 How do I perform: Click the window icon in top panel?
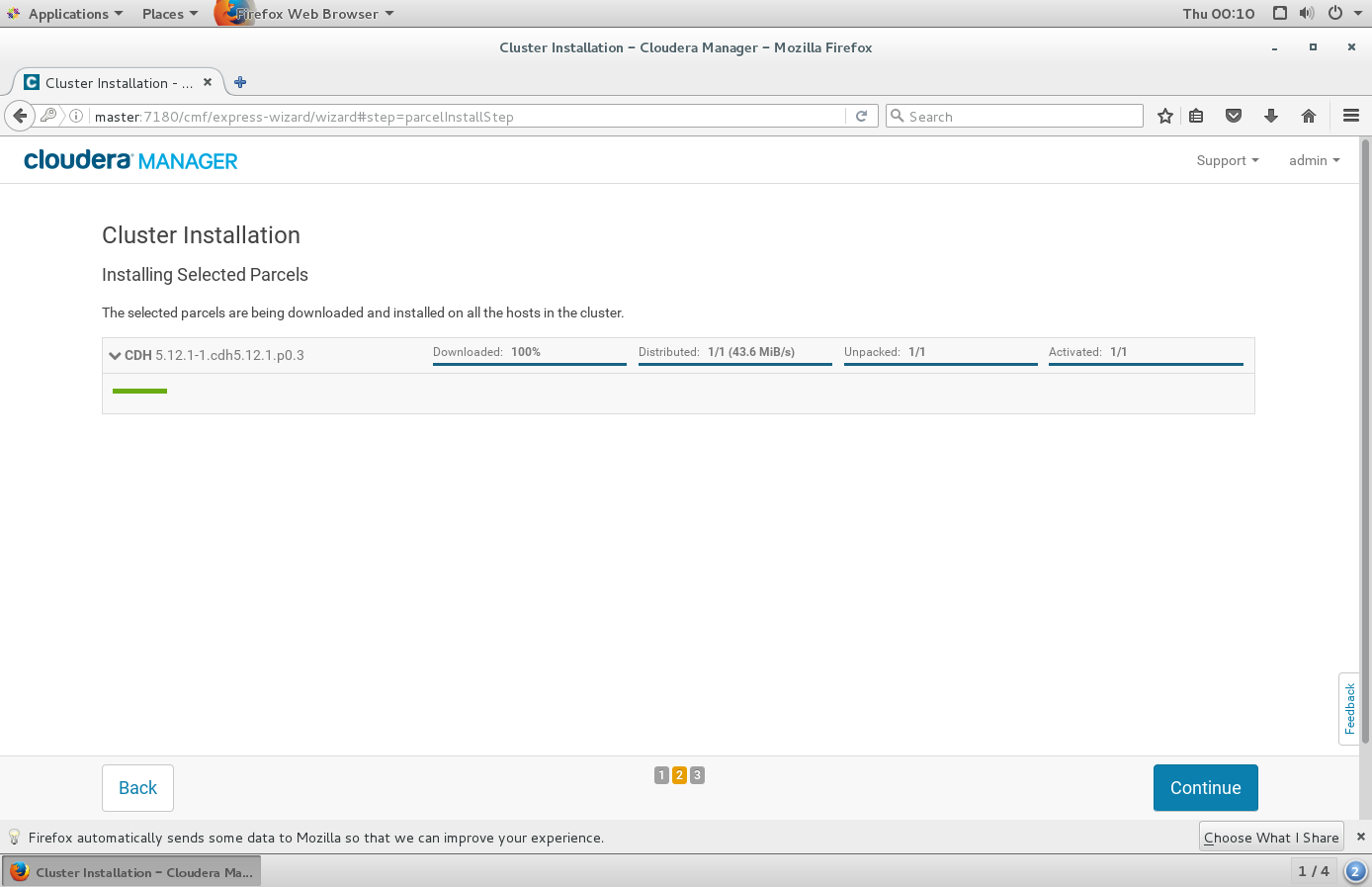[1280, 13]
